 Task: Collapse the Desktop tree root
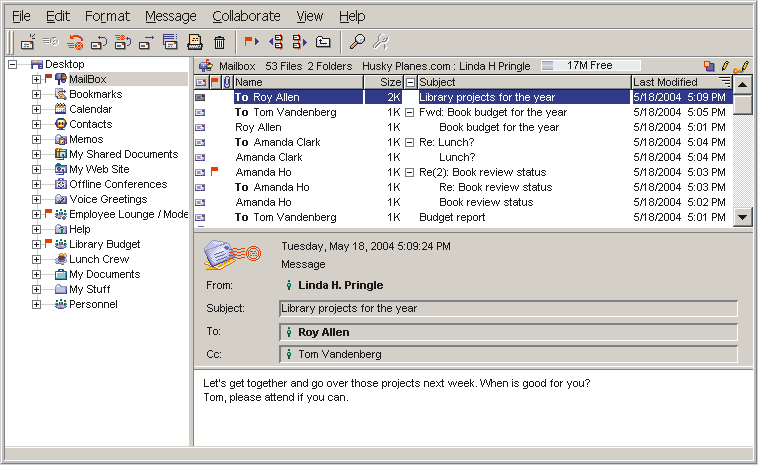pos(13,64)
